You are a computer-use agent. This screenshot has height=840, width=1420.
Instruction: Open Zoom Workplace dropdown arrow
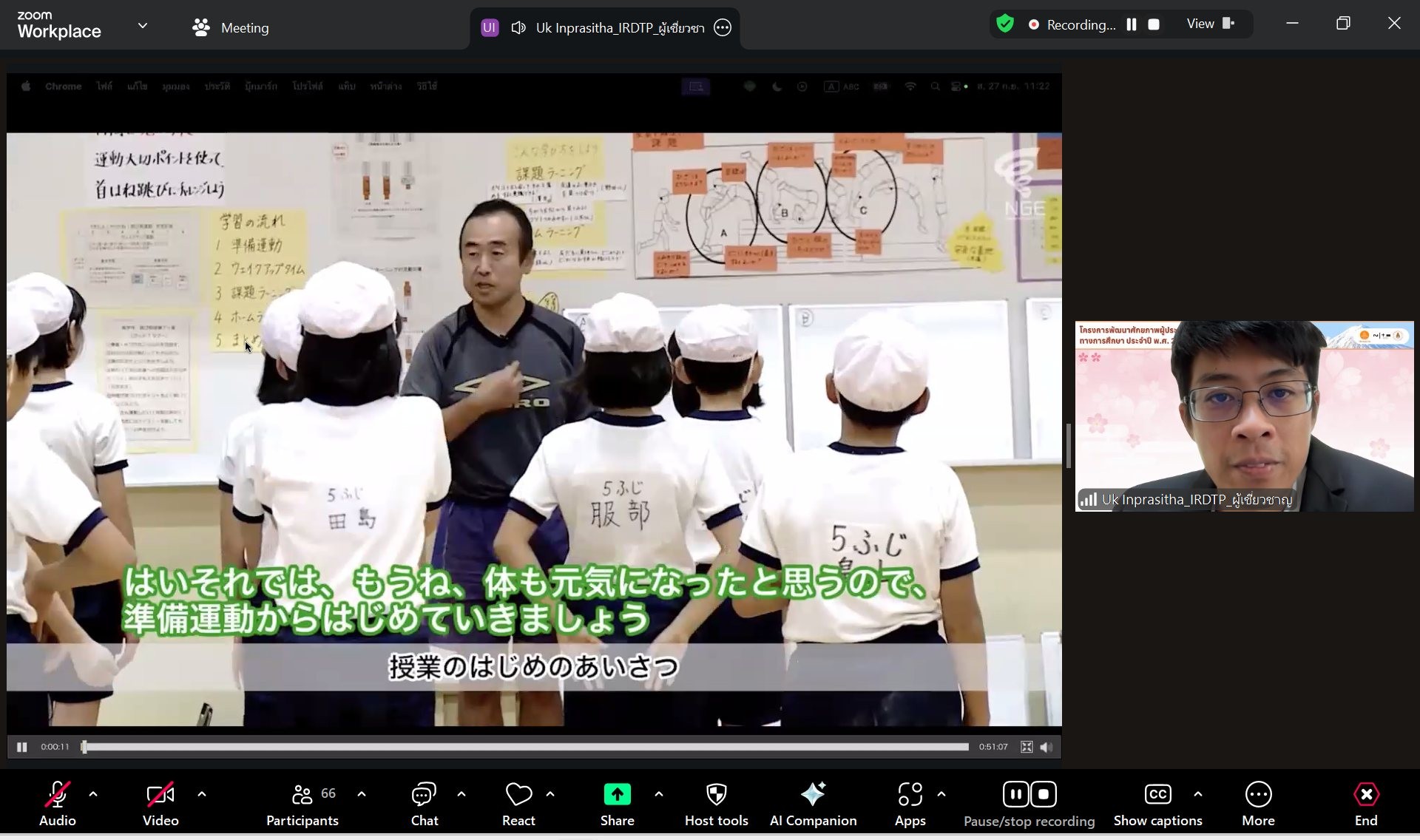tap(143, 26)
